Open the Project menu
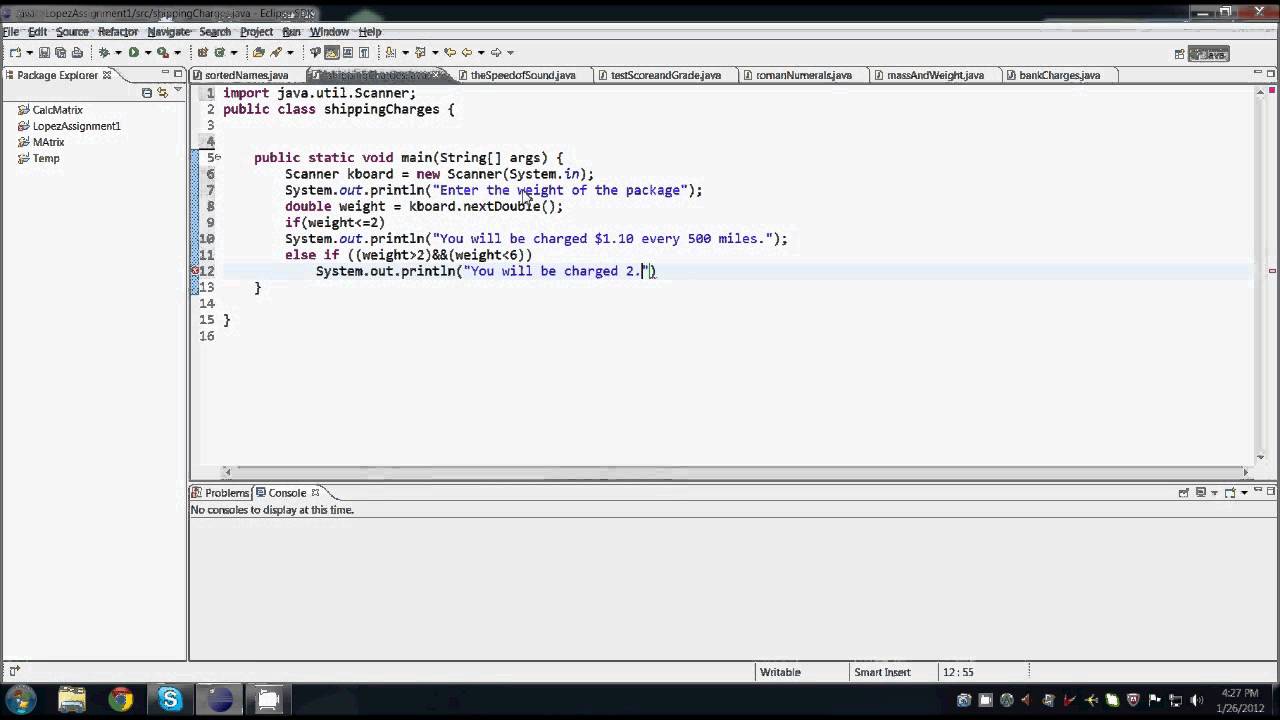The image size is (1280, 720). click(x=256, y=32)
